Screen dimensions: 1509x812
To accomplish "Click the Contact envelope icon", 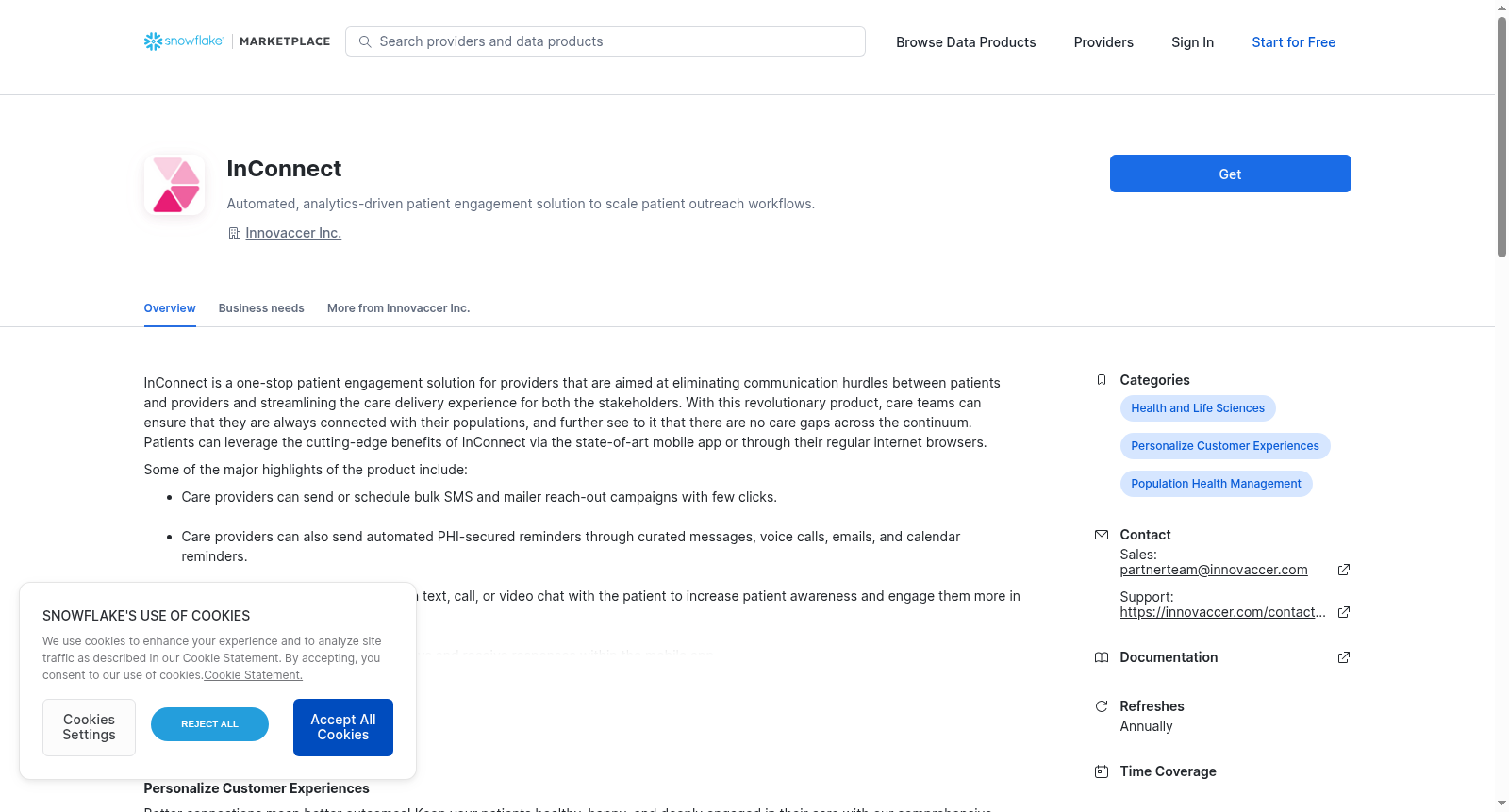I will 1102,535.
